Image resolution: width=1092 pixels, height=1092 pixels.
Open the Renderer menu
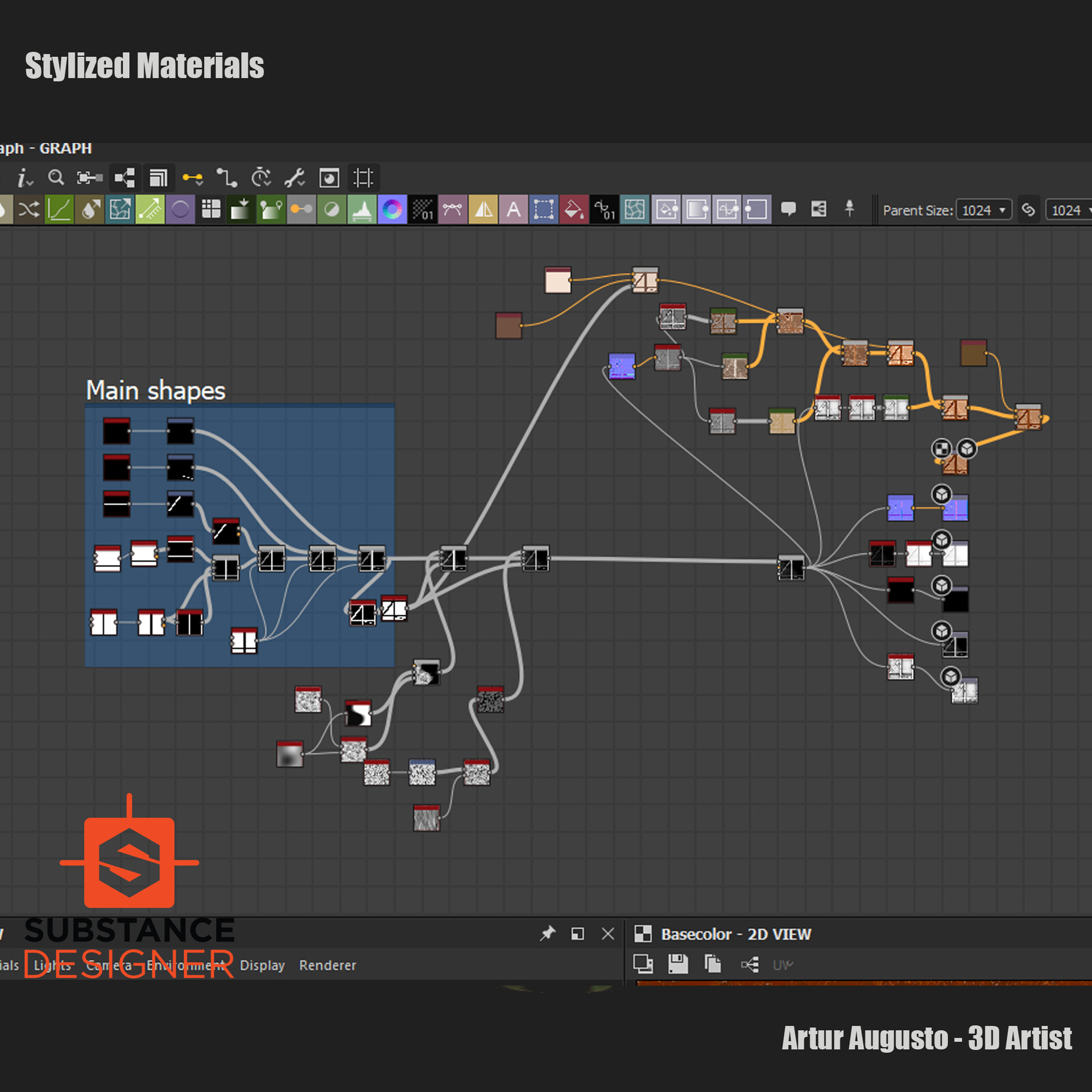(x=328, y=965)
